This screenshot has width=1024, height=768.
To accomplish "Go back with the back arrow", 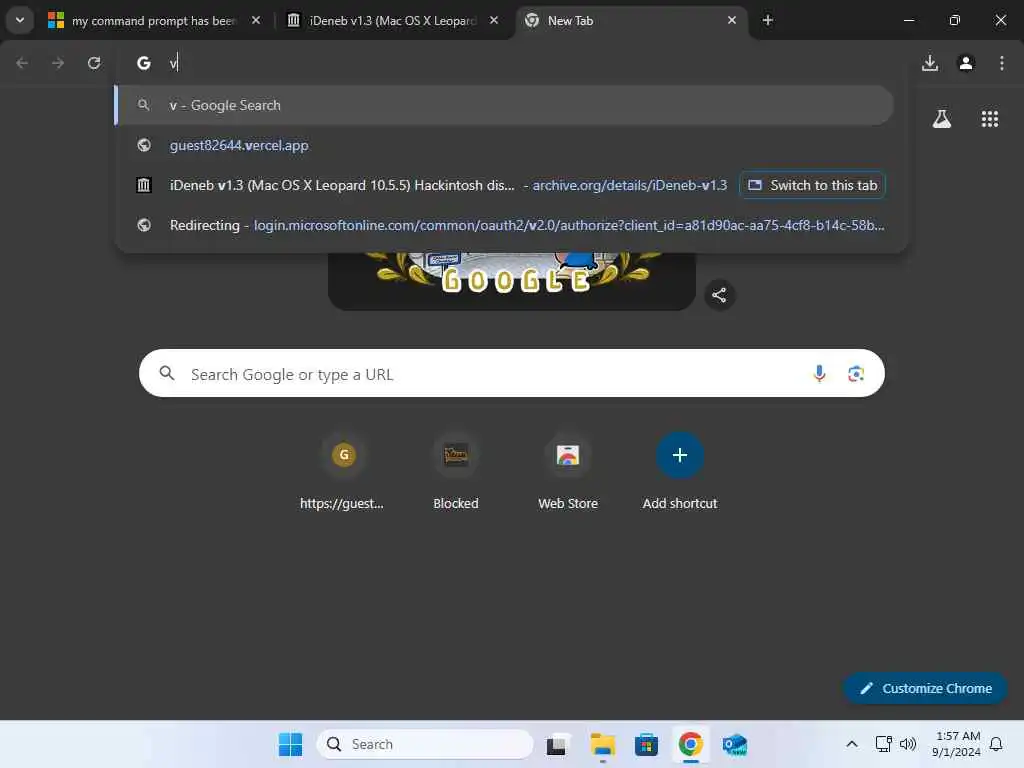I will tap(22, 63).
